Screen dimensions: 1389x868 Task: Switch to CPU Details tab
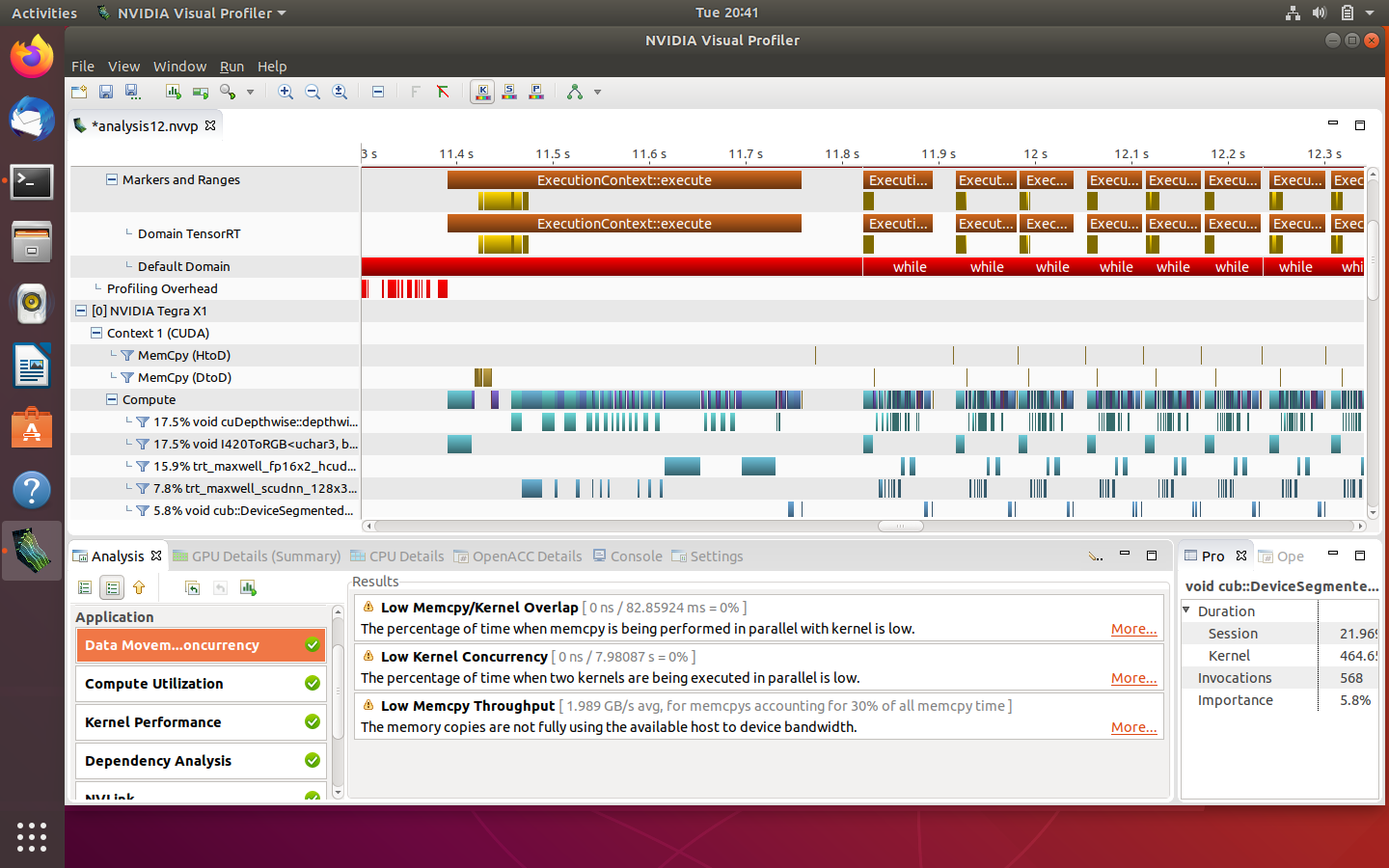coord(397,556)
